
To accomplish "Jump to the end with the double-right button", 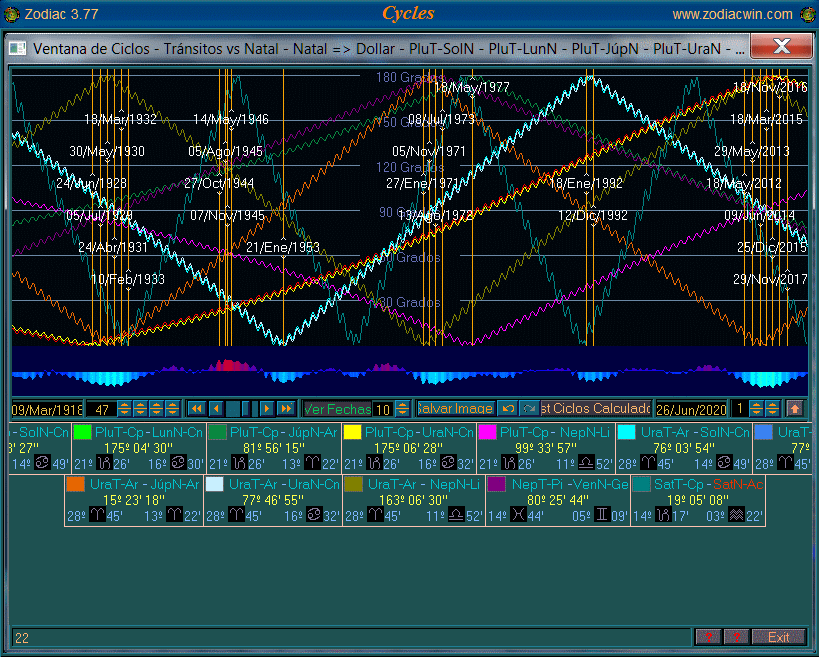I will click(x=287, y=409).
